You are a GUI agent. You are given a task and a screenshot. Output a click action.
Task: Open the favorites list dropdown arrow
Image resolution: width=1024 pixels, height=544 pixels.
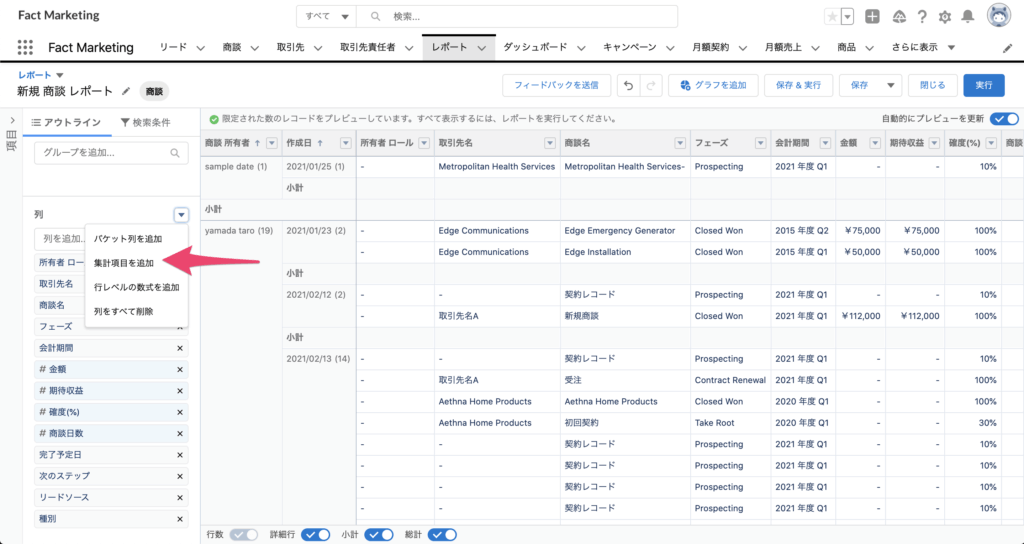[848, 17]
